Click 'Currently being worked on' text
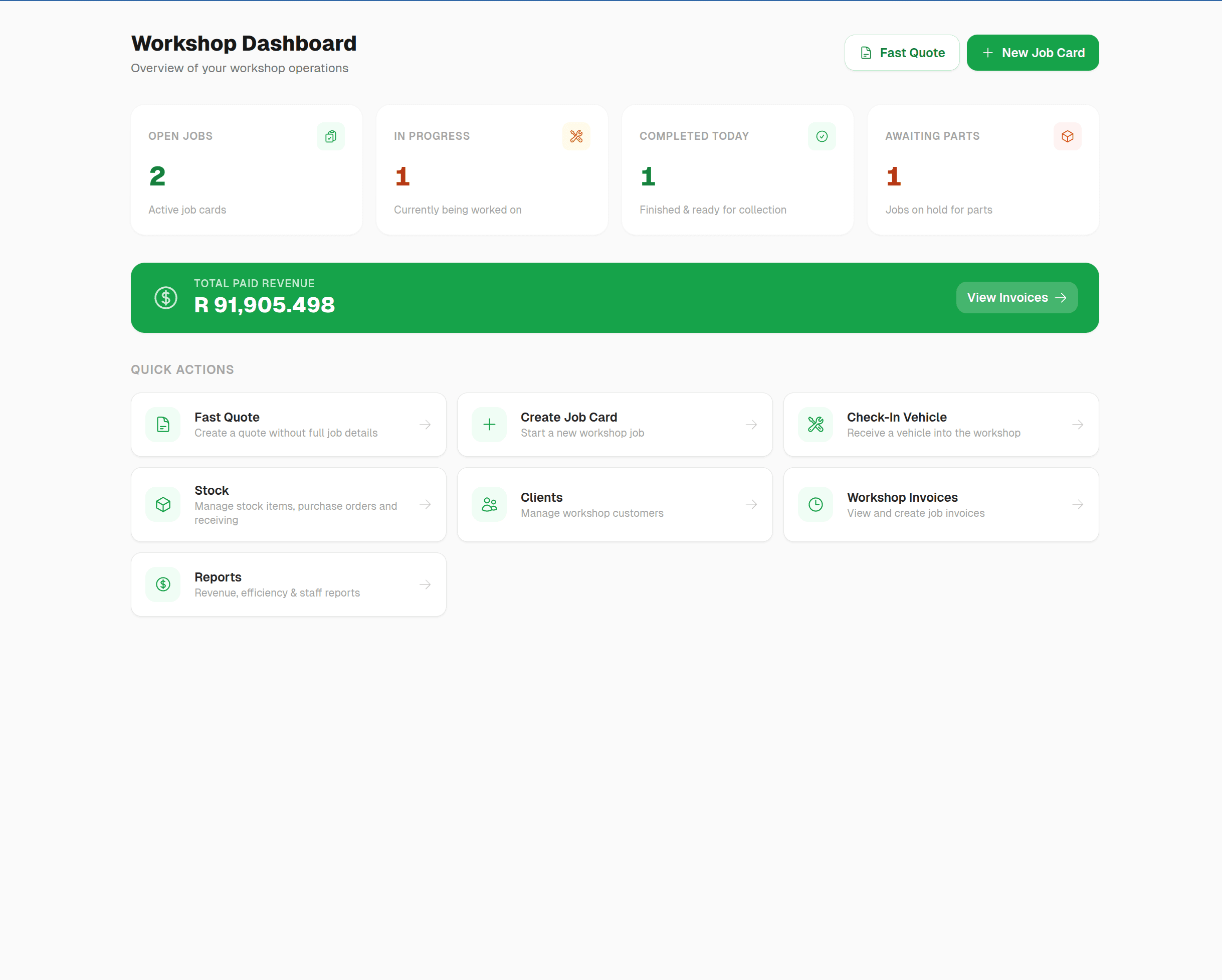The image size is (1222, 980). [x=458, y=210]
